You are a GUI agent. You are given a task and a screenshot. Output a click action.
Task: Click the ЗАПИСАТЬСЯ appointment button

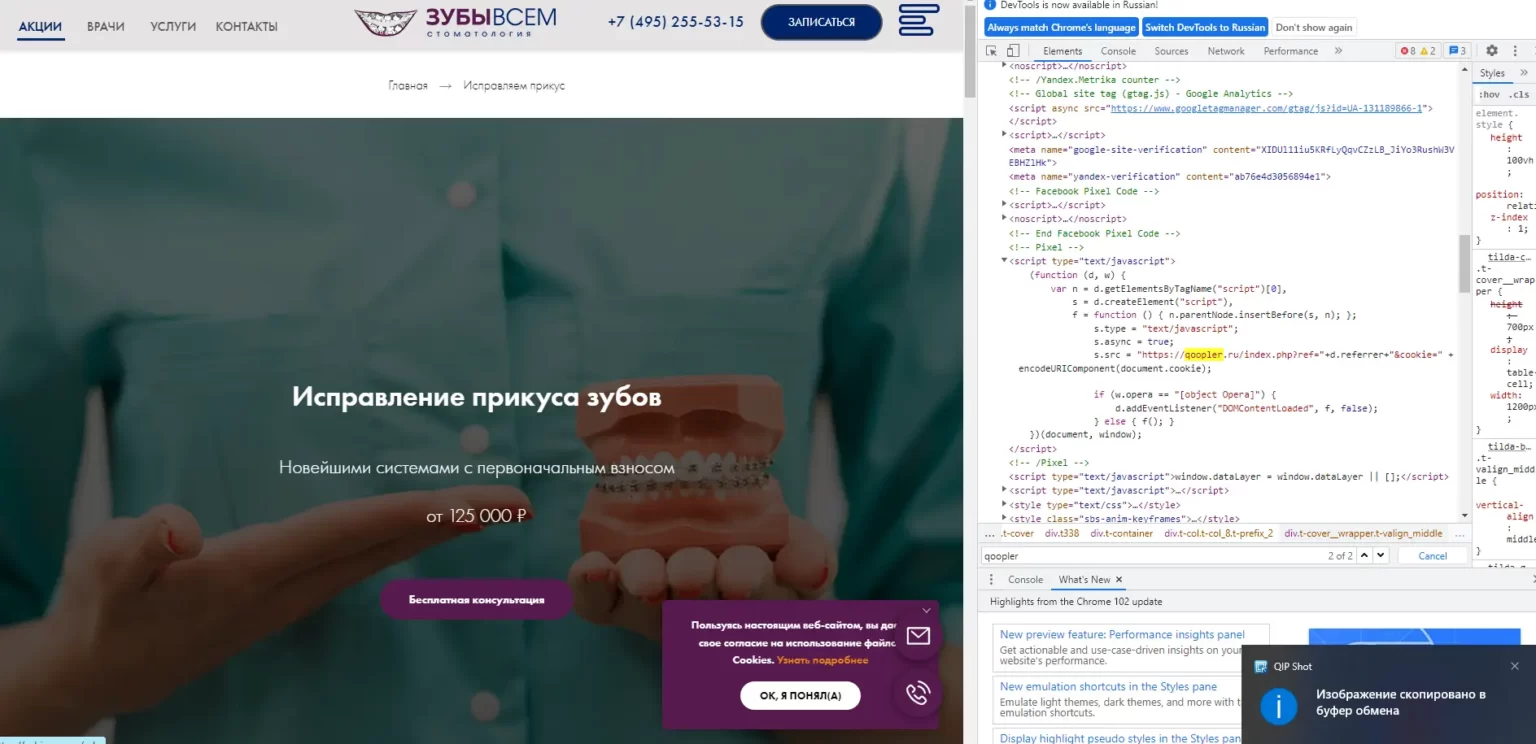821,22
